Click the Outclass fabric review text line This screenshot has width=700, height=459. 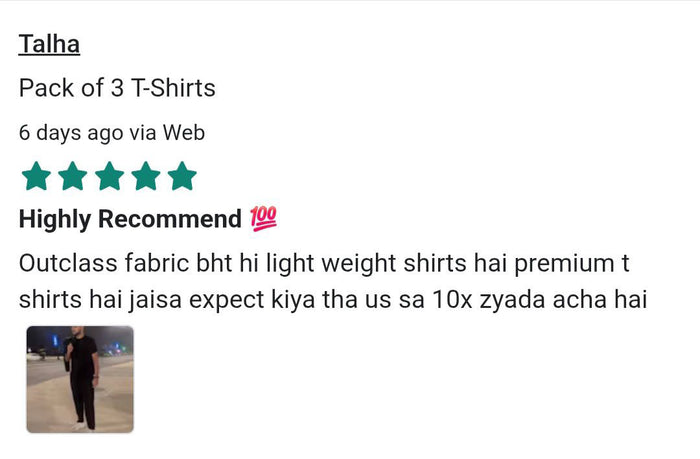tap(324, 263)
